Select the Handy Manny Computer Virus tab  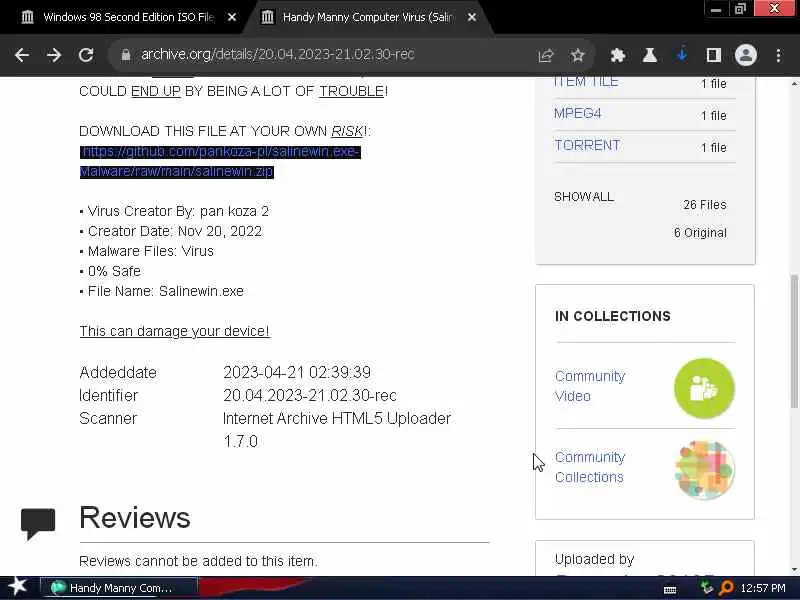pyautogui.click(x=367, y=17)
